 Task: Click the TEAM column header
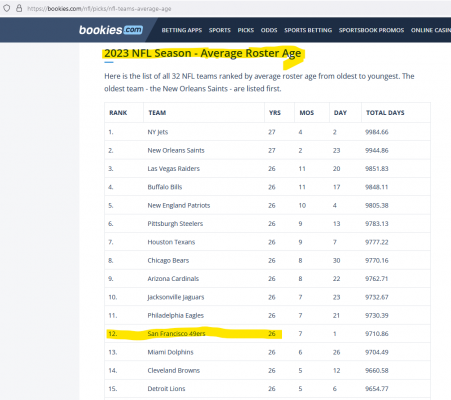(157, 113)
